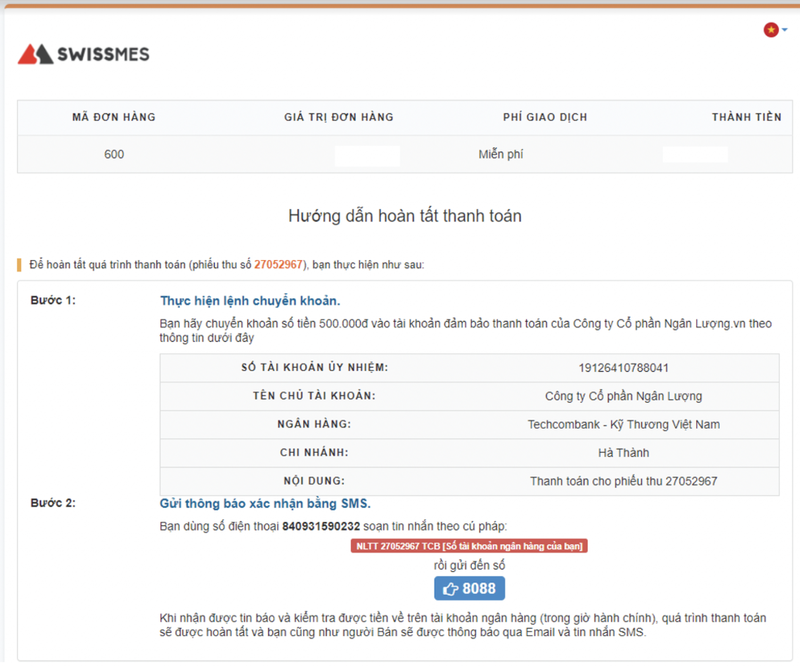
Task: Click the order code value 600
Action: [x=114, y=154]
